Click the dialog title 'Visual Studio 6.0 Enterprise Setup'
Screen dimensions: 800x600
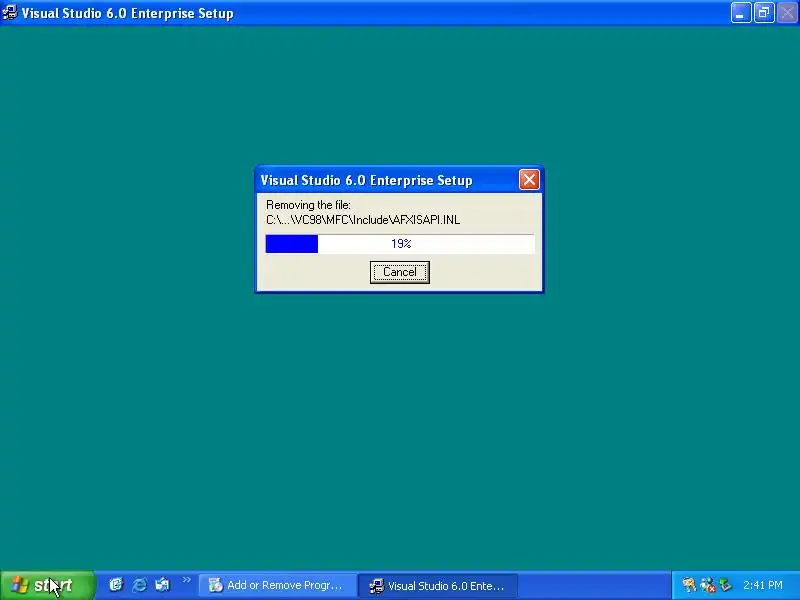point(366,180)
